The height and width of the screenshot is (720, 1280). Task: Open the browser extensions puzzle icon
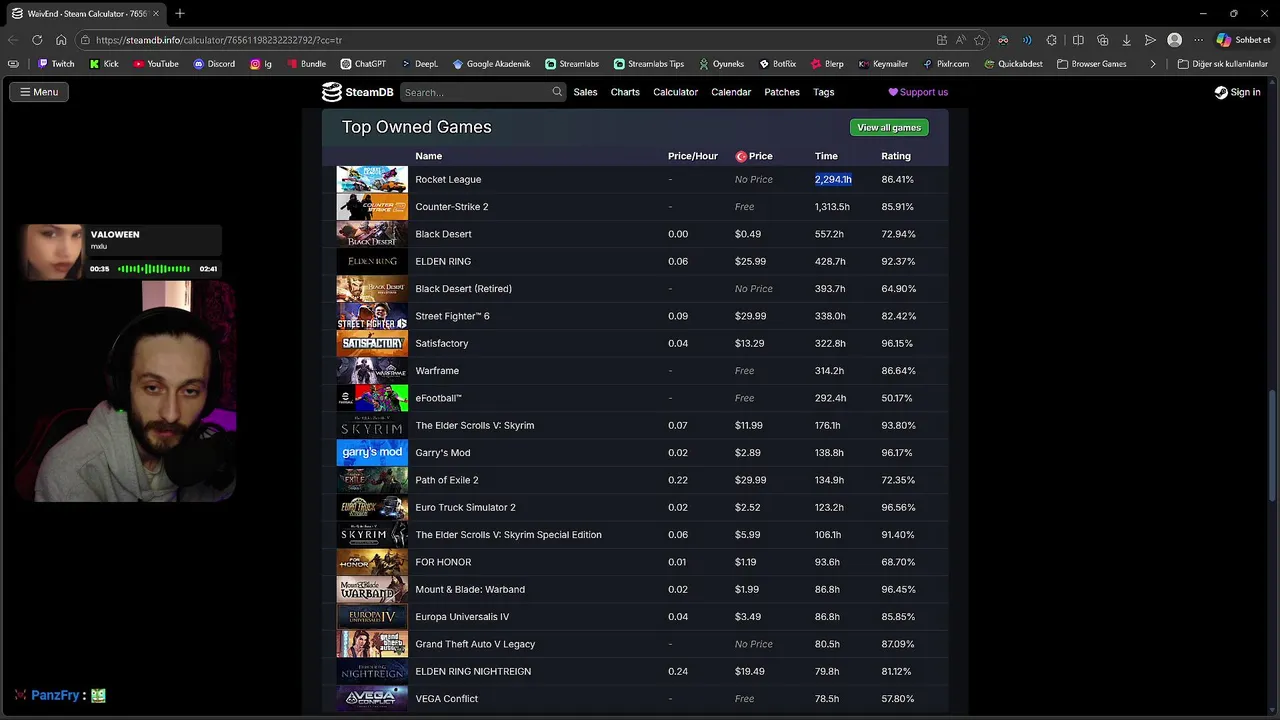point(1051,40)
